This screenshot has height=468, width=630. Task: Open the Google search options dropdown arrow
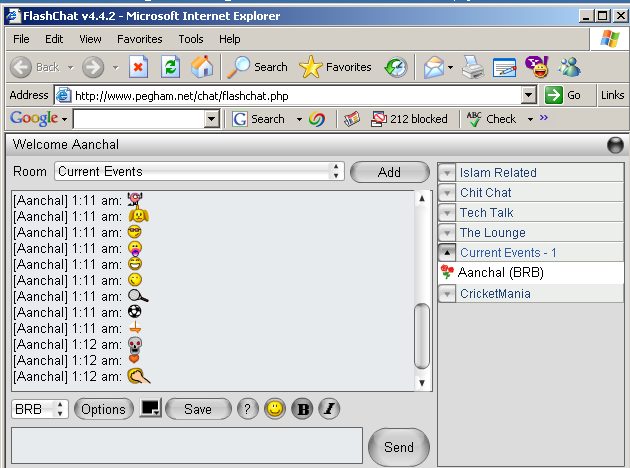click(x=299, y=119)
